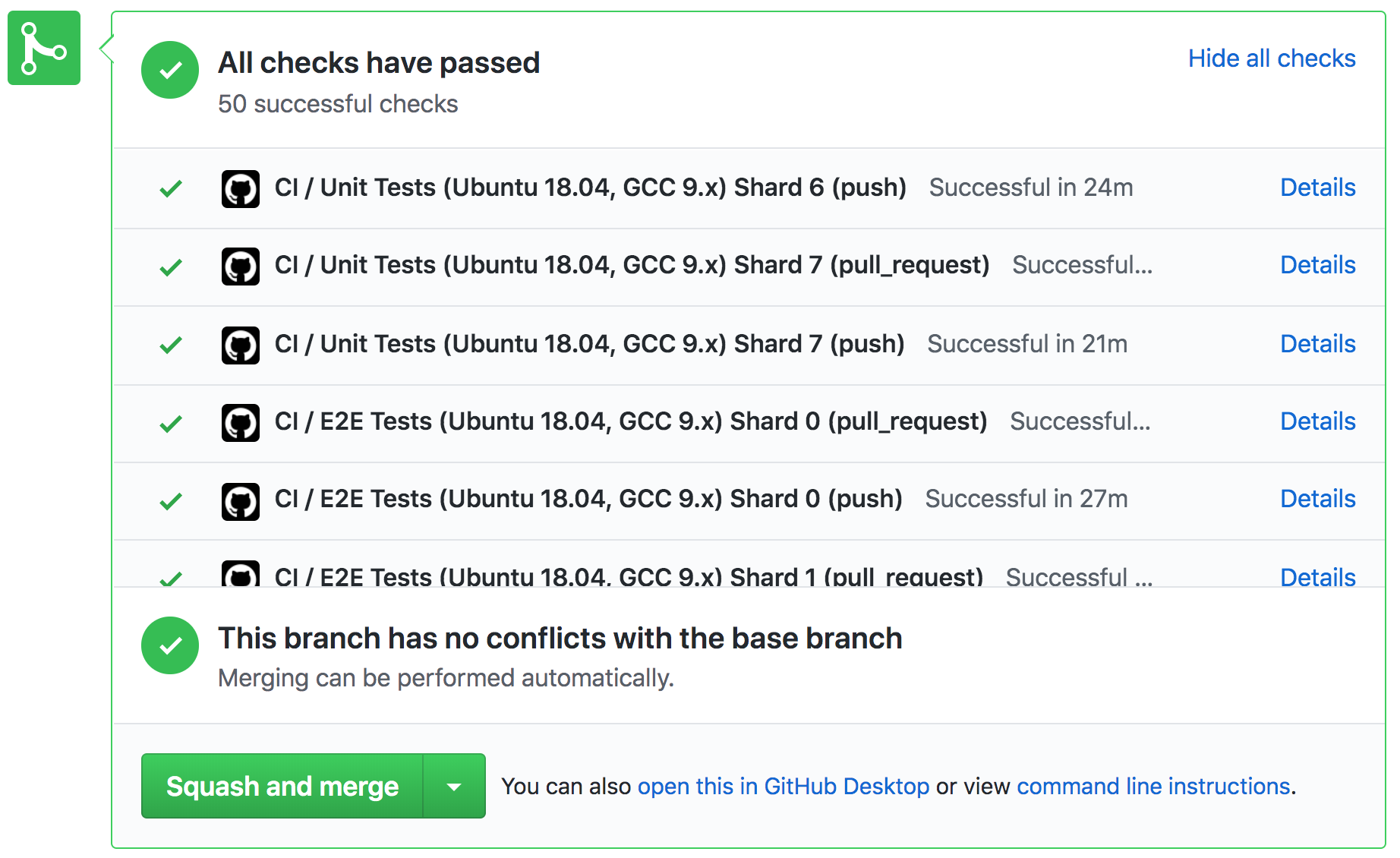Open Details for Unit Tests Shard 7 pull_request

point(1318,265)
